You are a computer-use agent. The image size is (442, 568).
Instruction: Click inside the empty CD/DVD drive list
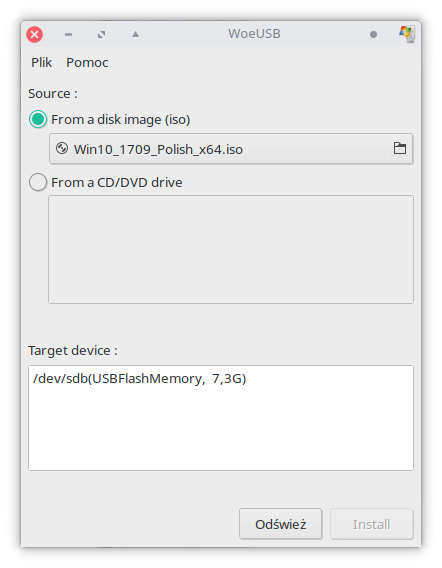[231, 249]
